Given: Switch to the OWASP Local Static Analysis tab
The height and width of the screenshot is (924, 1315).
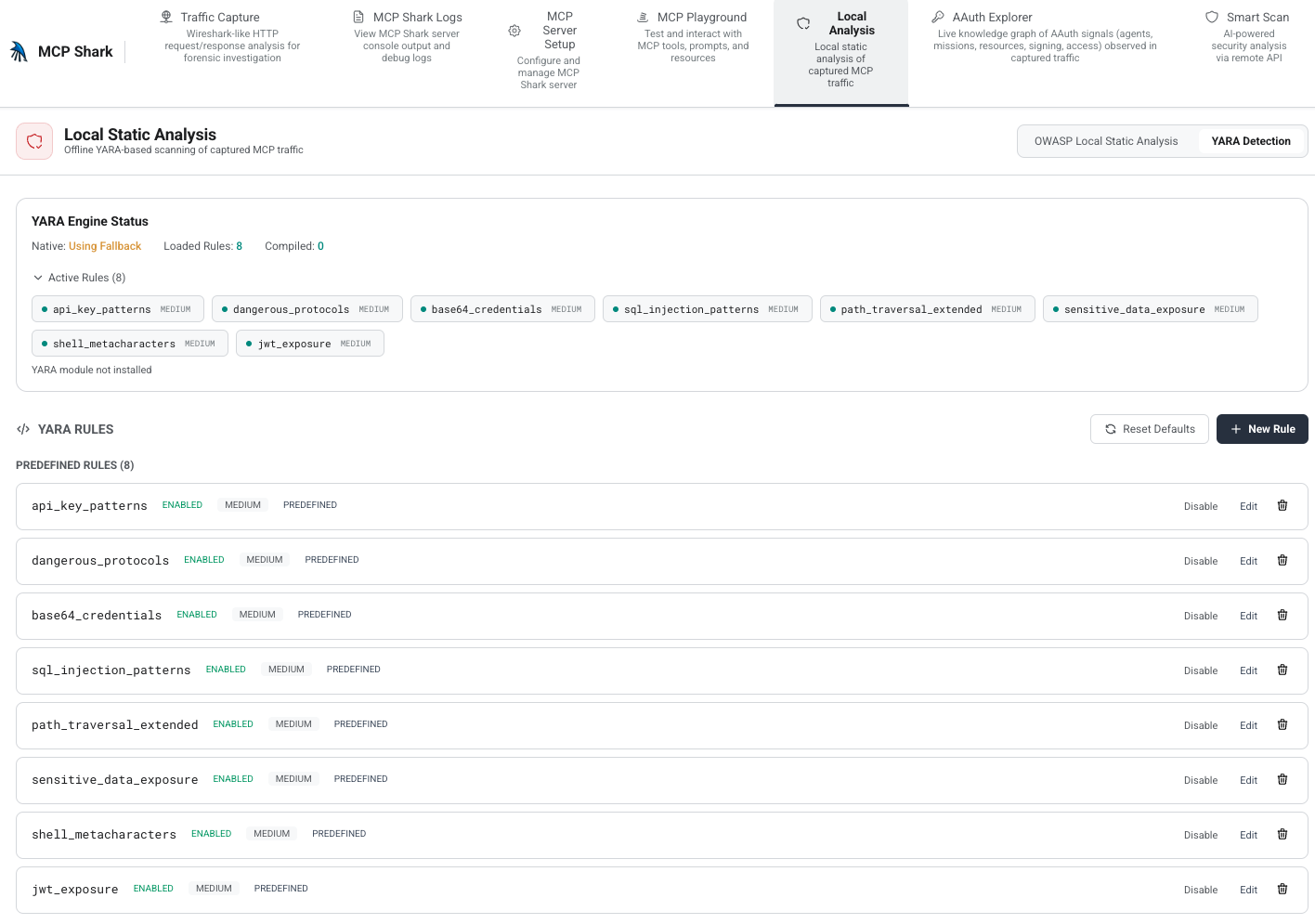Looking at the screenshot, I should (x=1105, y=140).
